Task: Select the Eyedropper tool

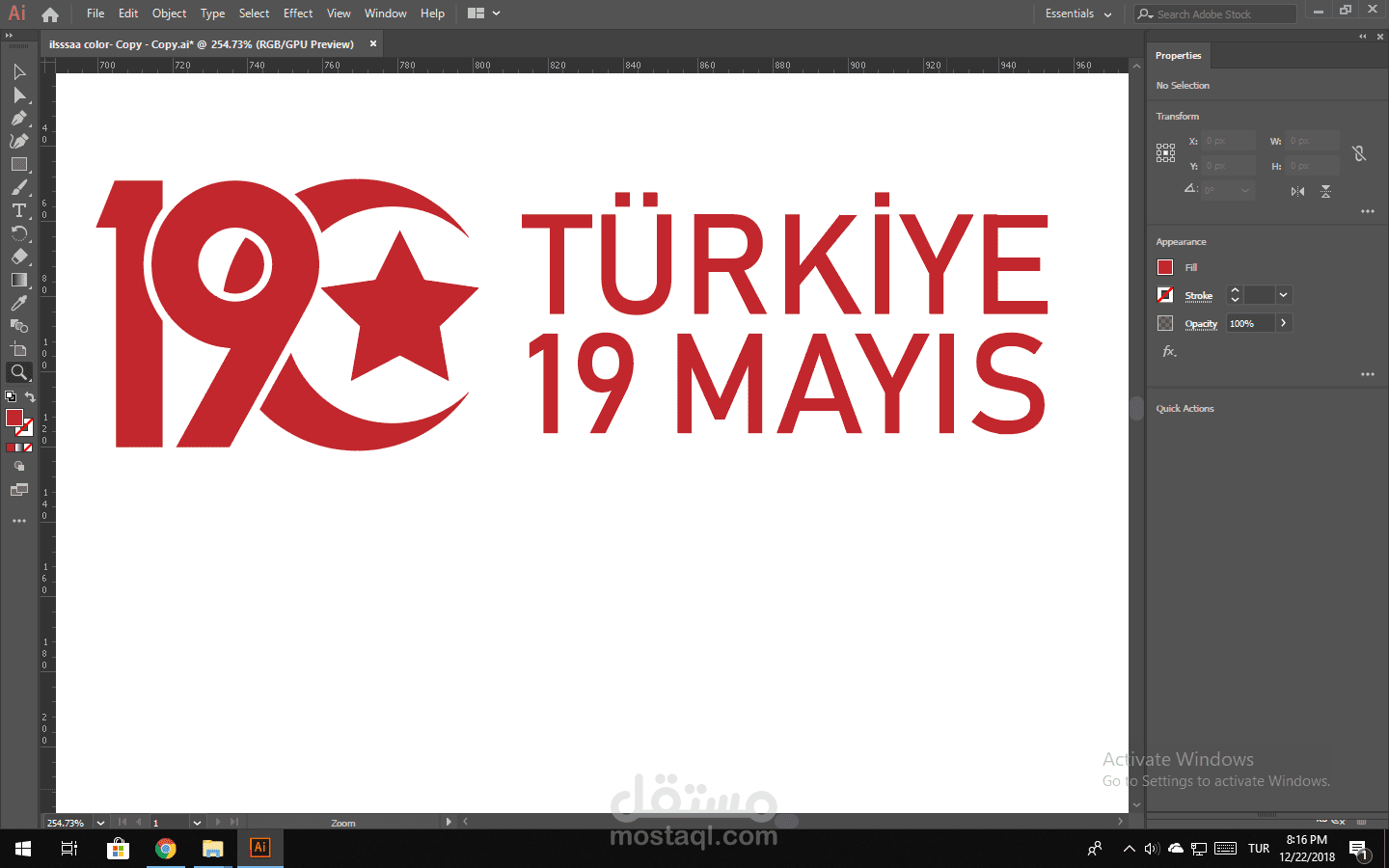Action: click(x=19, y=304)
